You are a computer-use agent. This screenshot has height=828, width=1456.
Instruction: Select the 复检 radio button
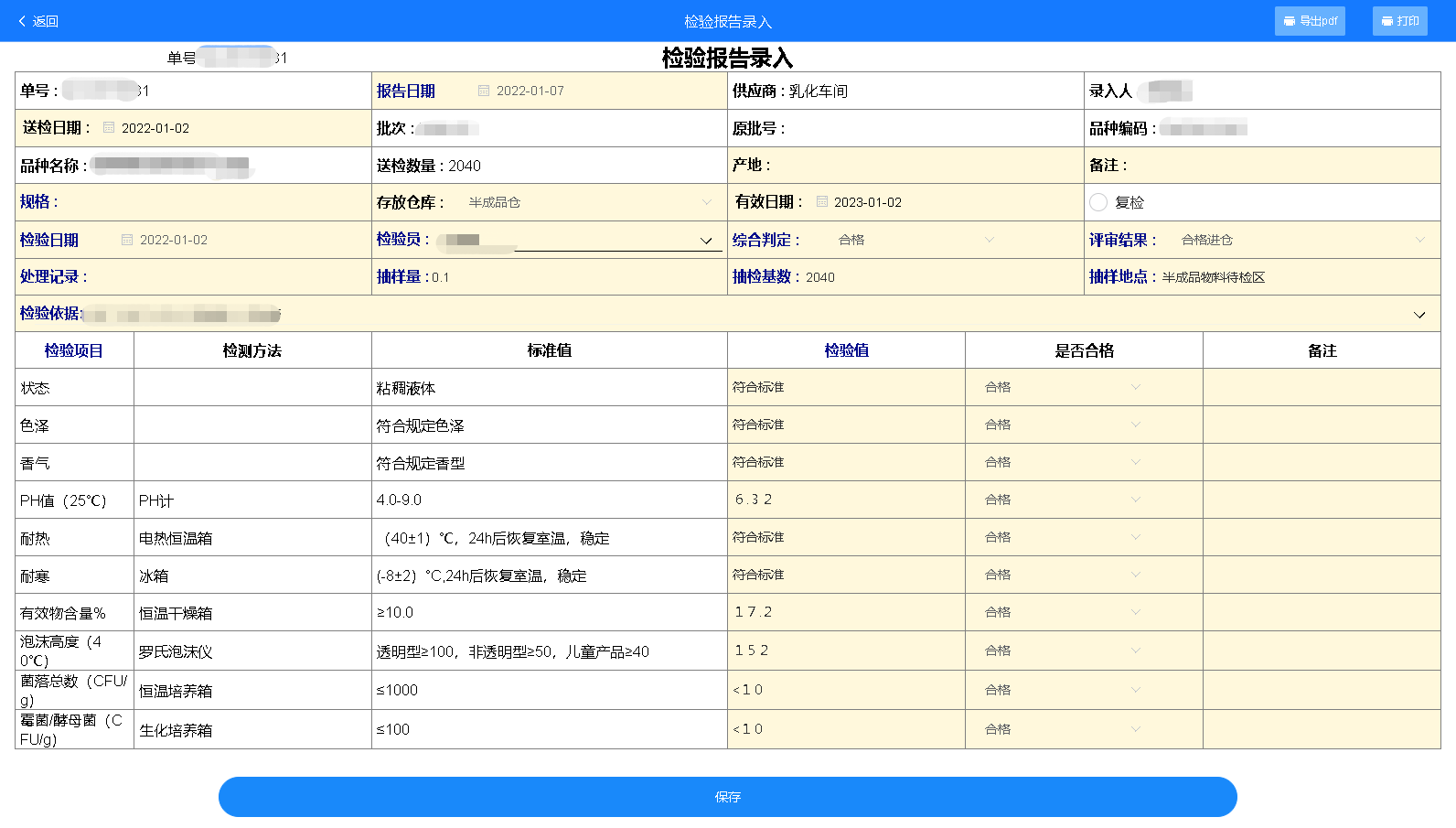pyautogui.click(x=1098, y=202)
